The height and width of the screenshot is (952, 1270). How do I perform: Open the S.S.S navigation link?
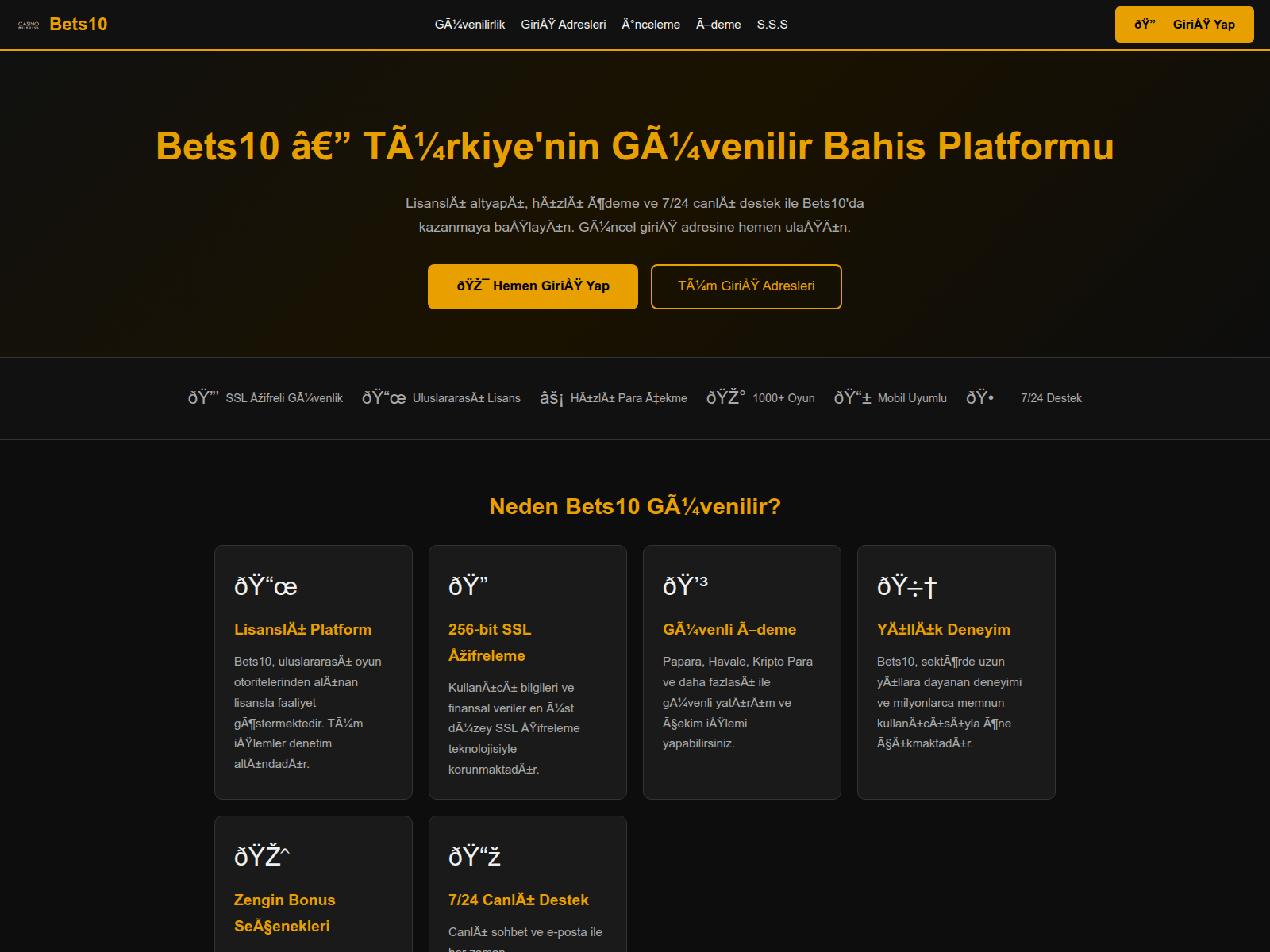tap(772, 25)
